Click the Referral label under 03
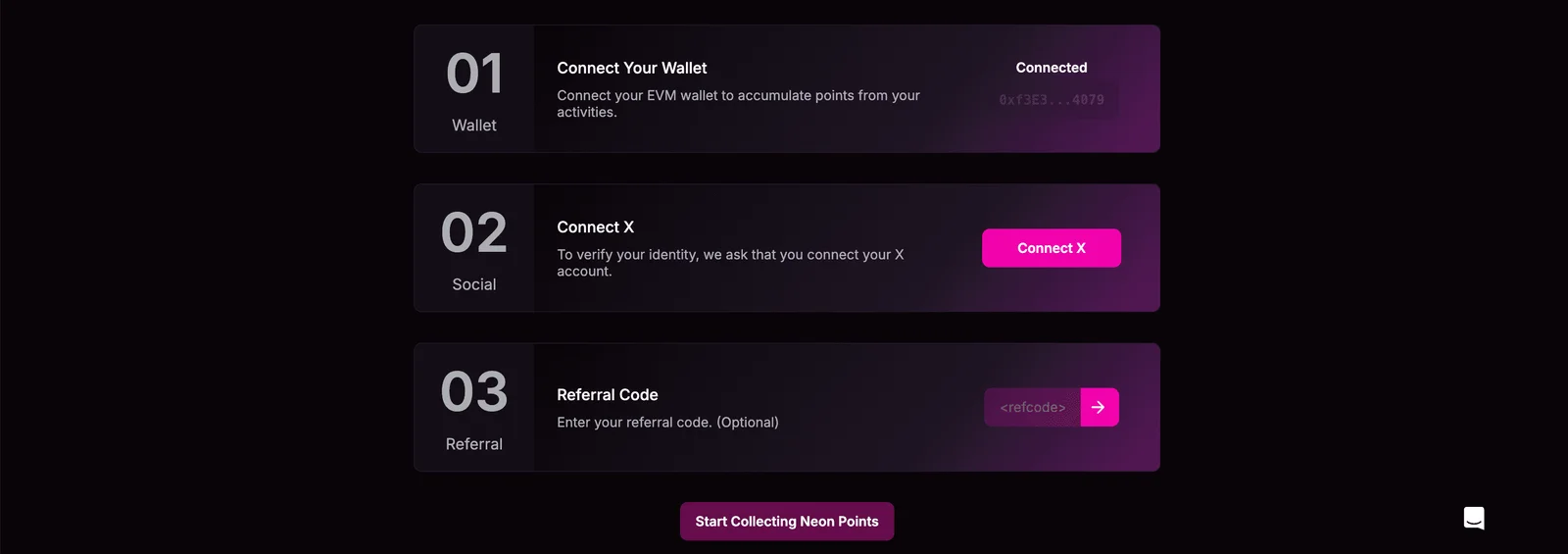Viewport: 1568px width, 554px height. [474, 444]
